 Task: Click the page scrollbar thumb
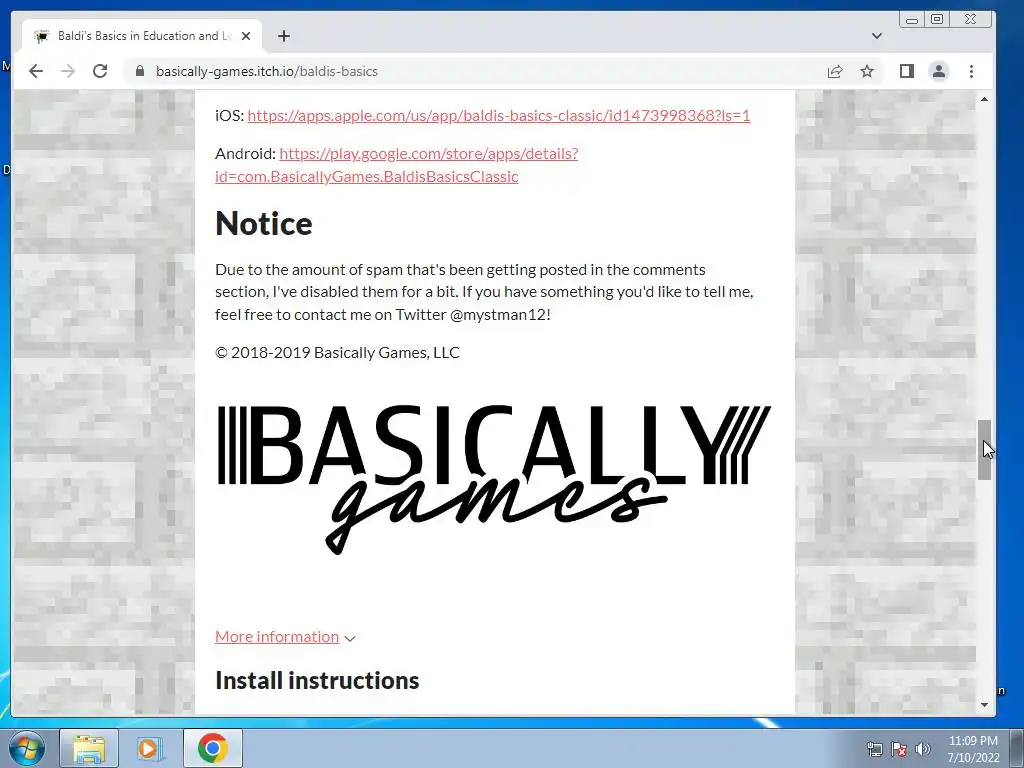[984, 450]
